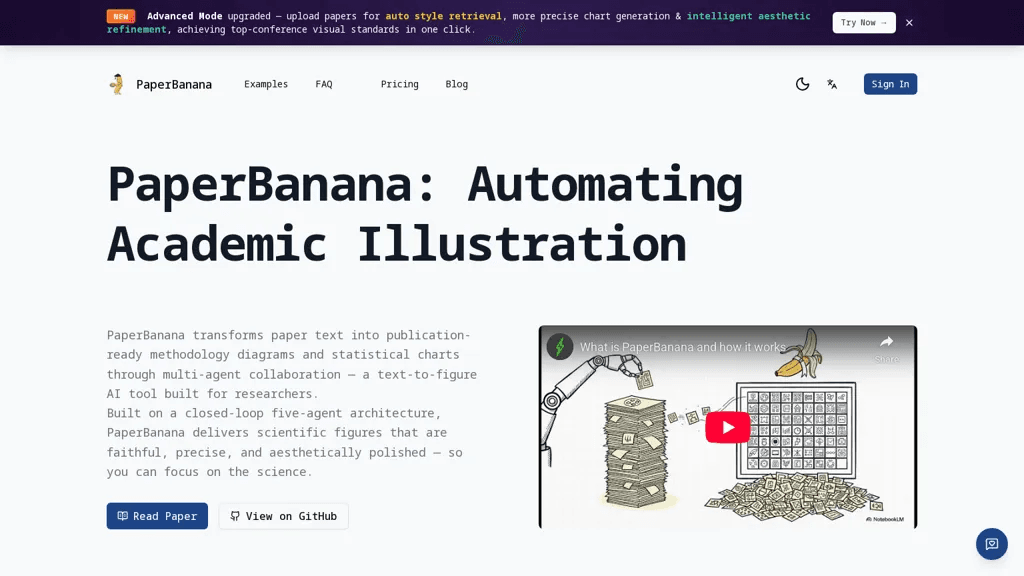Click the 'Advanced Mode' banner text
This screenshot has height=576, width=1024.
[x=184, y=16]
